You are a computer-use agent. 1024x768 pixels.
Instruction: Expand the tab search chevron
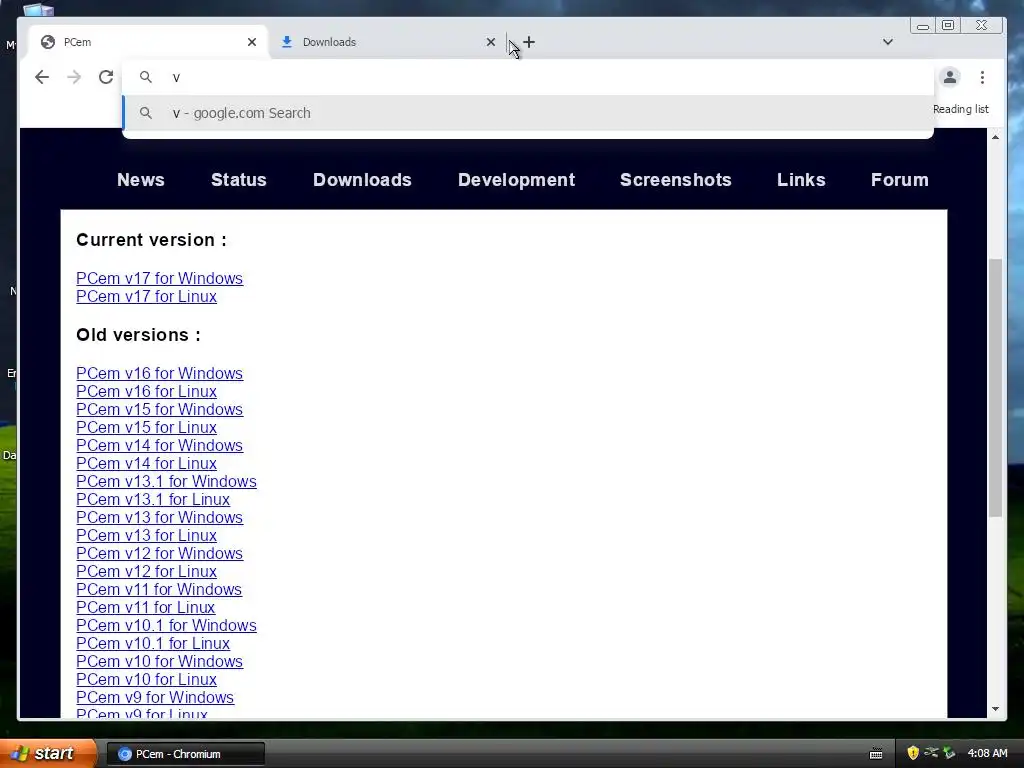pos(888,42)
